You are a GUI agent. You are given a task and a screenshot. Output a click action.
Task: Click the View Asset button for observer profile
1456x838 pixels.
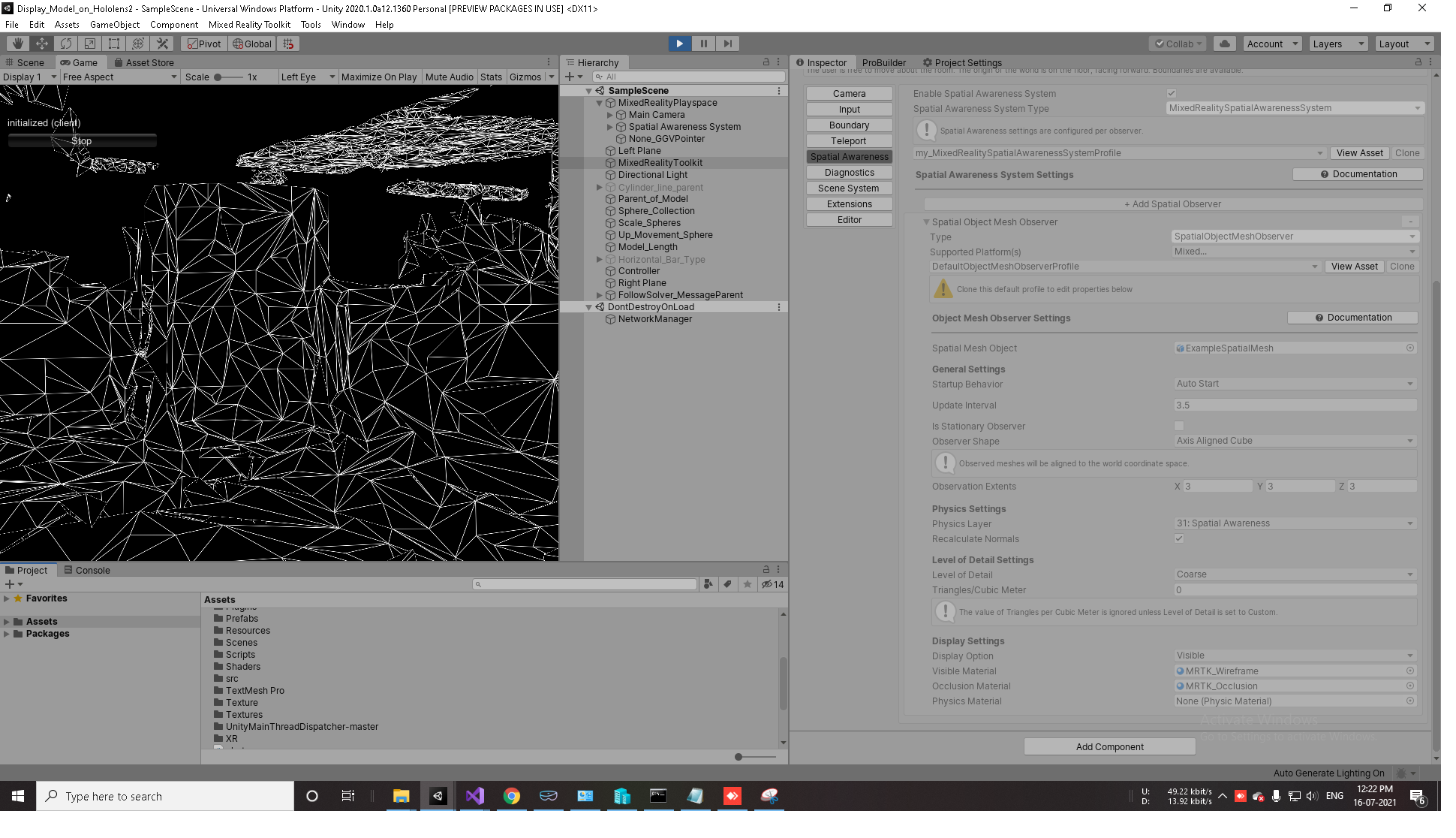(x=1355, y=266)
